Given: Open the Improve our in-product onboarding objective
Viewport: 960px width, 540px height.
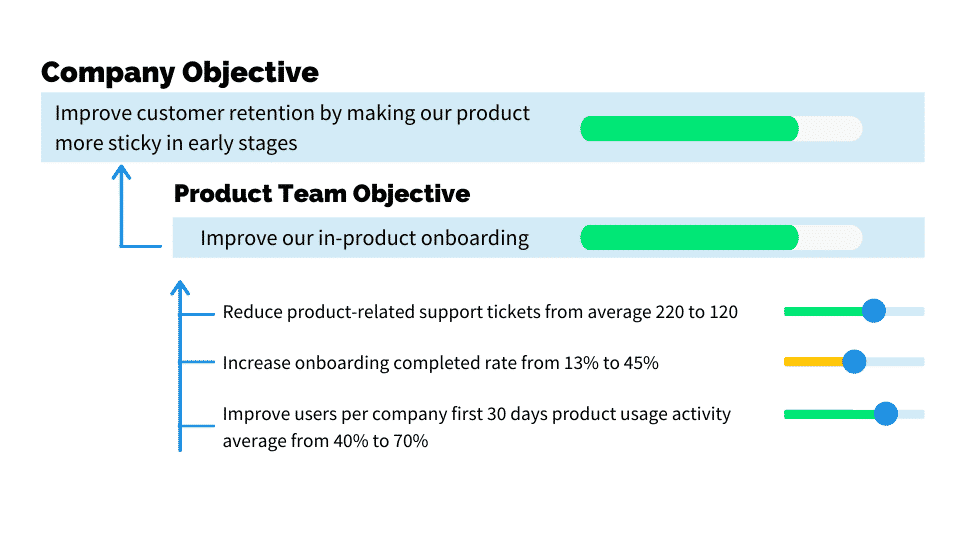Looking at the screenshot, I should point(364,238).
